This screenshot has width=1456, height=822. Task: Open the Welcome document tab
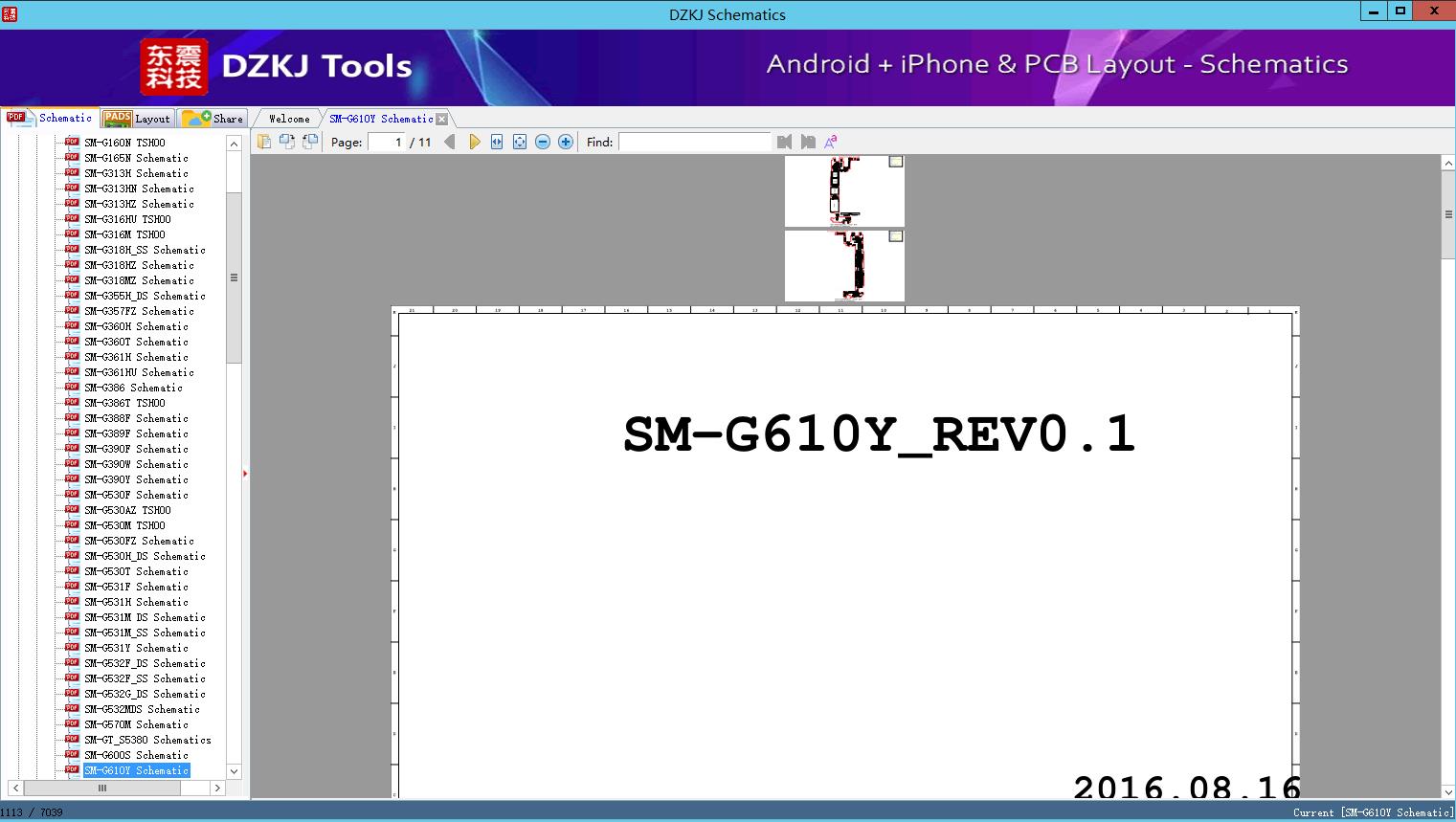pyautogui.click(x=289, y=119)
